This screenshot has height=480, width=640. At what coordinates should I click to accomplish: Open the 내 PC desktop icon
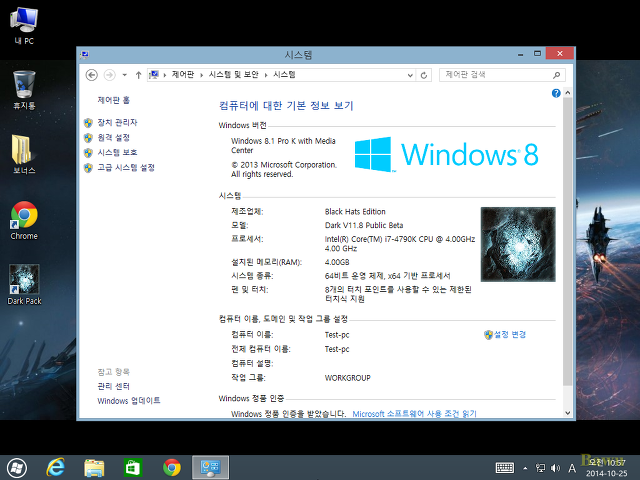click(x=24, y=25)
